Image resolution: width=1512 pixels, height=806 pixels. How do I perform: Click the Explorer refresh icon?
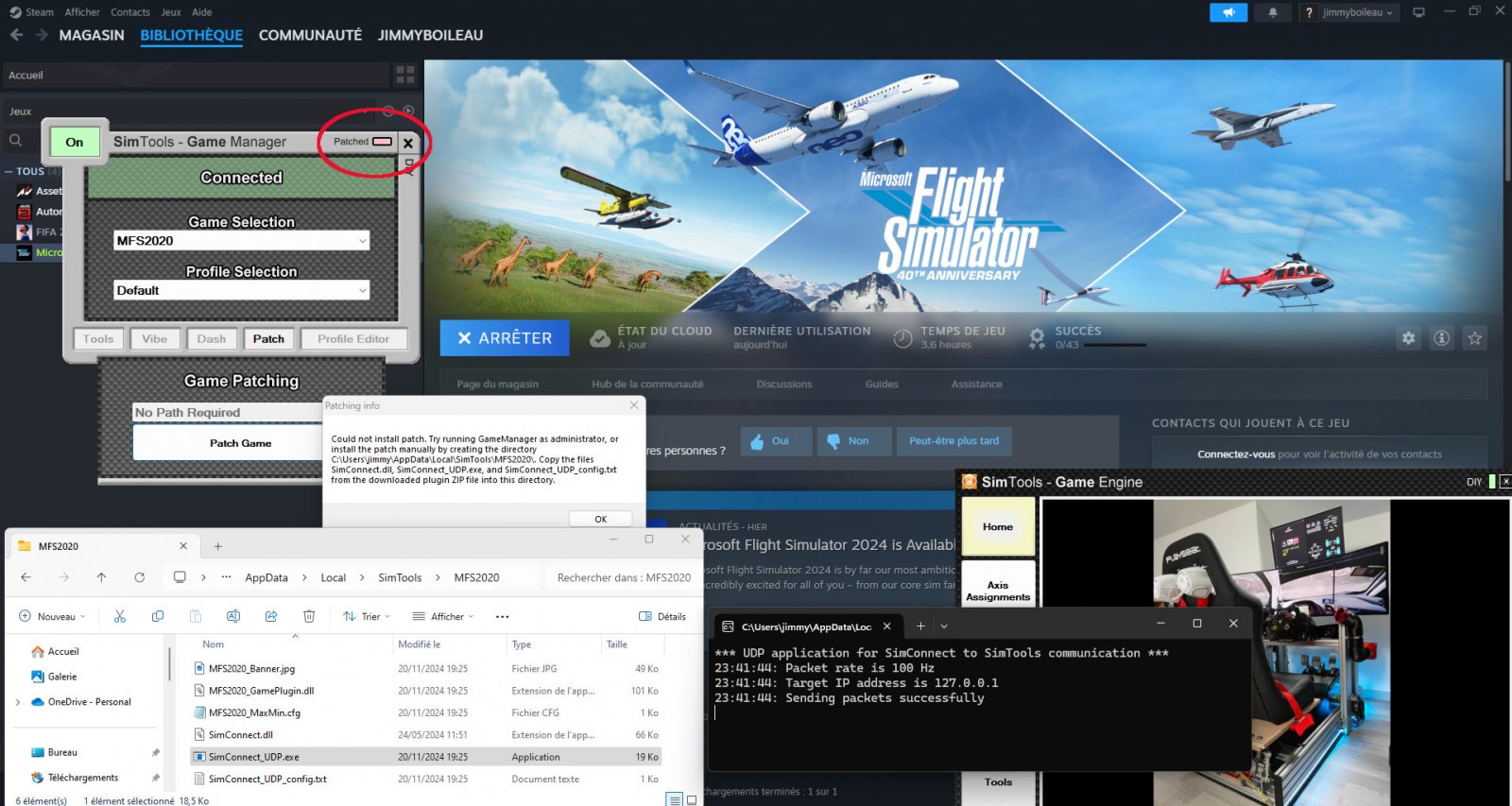click(139, 577)
